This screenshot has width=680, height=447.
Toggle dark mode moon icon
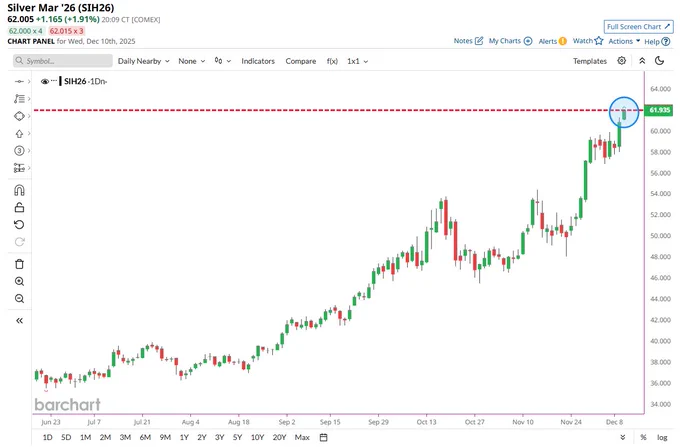click(x=660, y=61)
